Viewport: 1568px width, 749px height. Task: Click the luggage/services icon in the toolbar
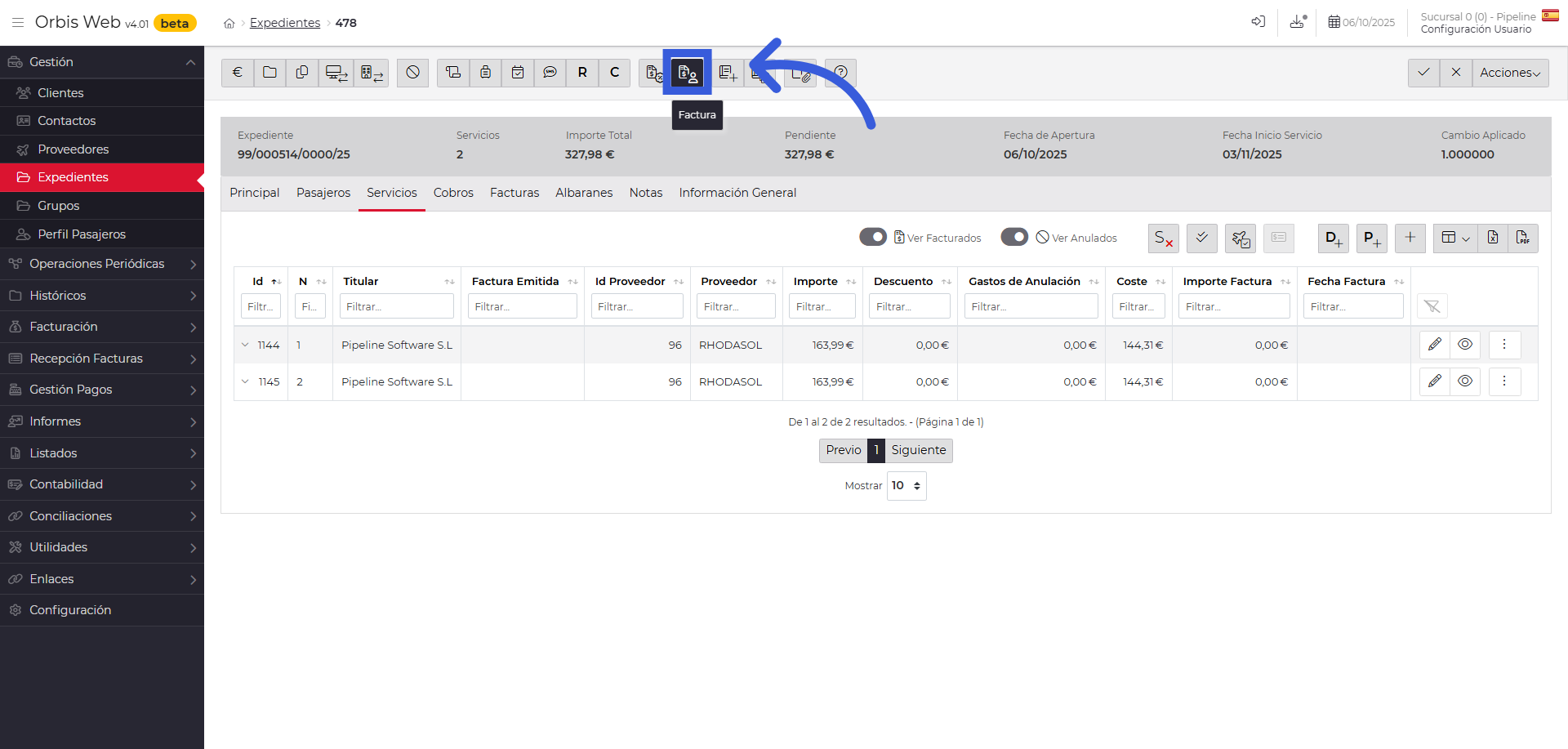(485, 73)
